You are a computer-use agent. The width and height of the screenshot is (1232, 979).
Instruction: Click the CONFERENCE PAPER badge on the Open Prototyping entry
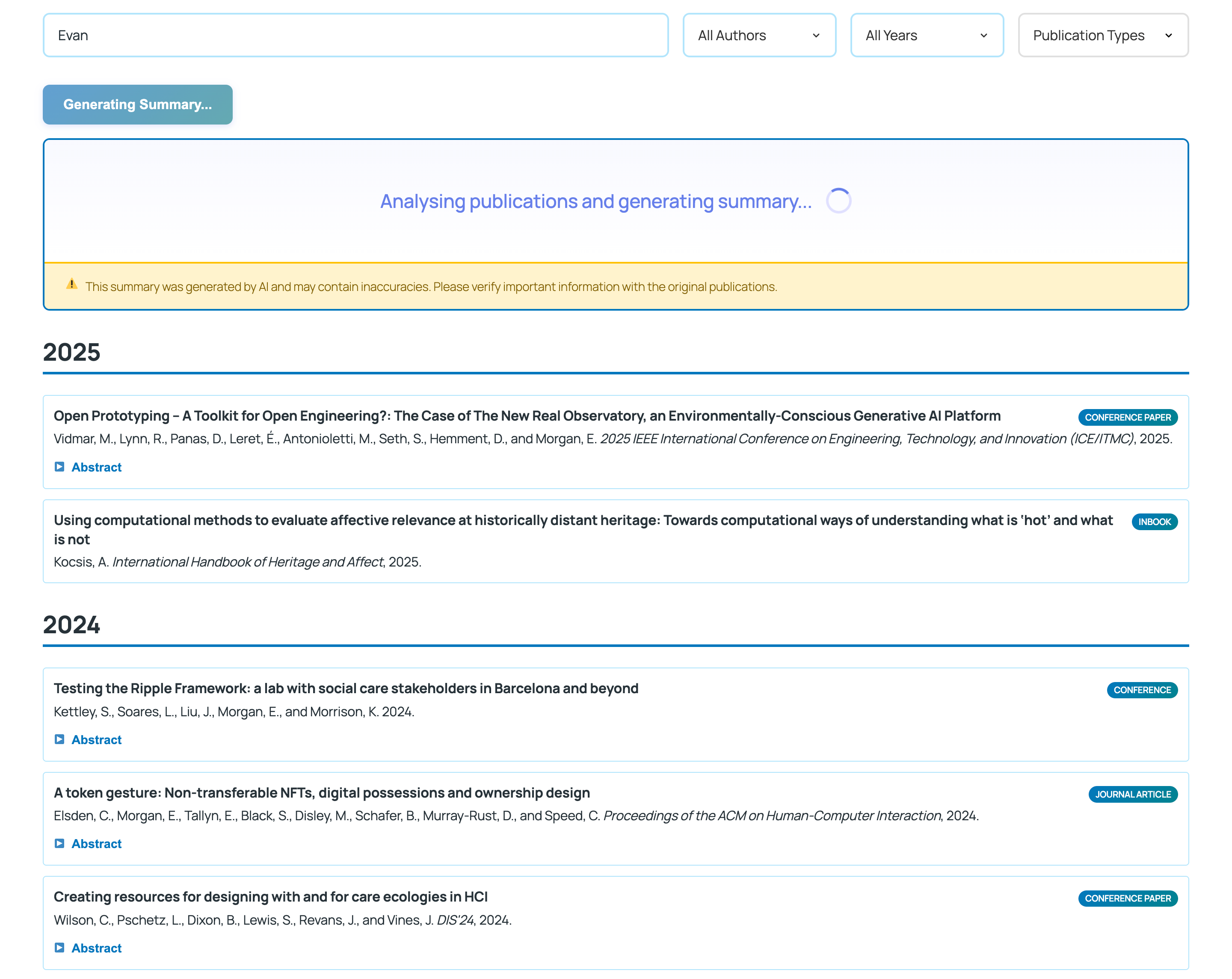pyautogui.click(x=1128, y=417)
